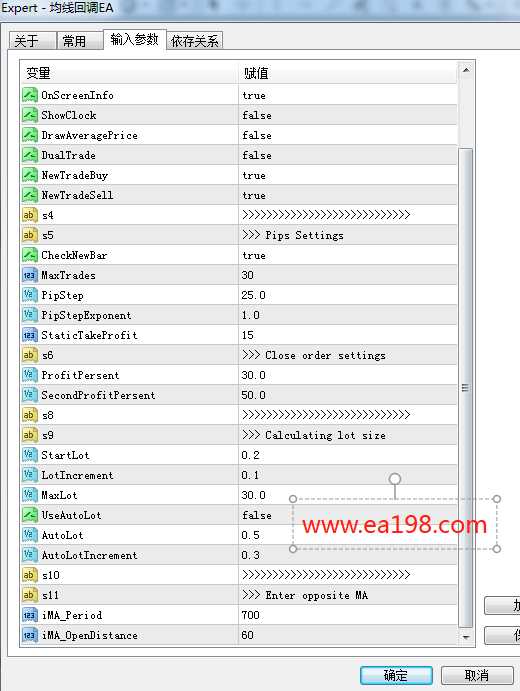This screenshot has height=691, width=520.
Task: Click the 取消 button
Action: click(x=477, y=675)
